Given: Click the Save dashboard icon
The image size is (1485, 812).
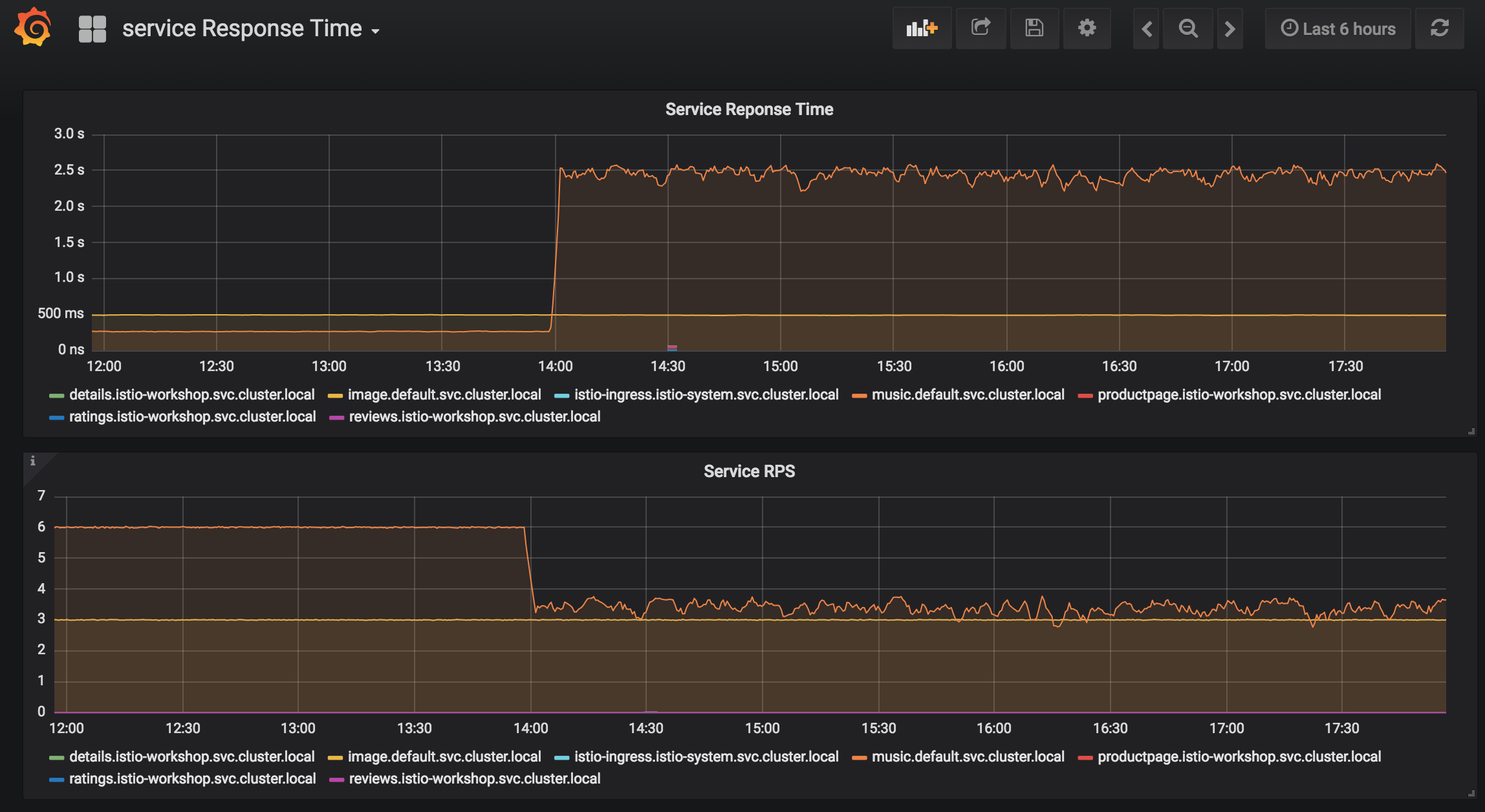Looking at the screenshot, I should [1034, 28].
